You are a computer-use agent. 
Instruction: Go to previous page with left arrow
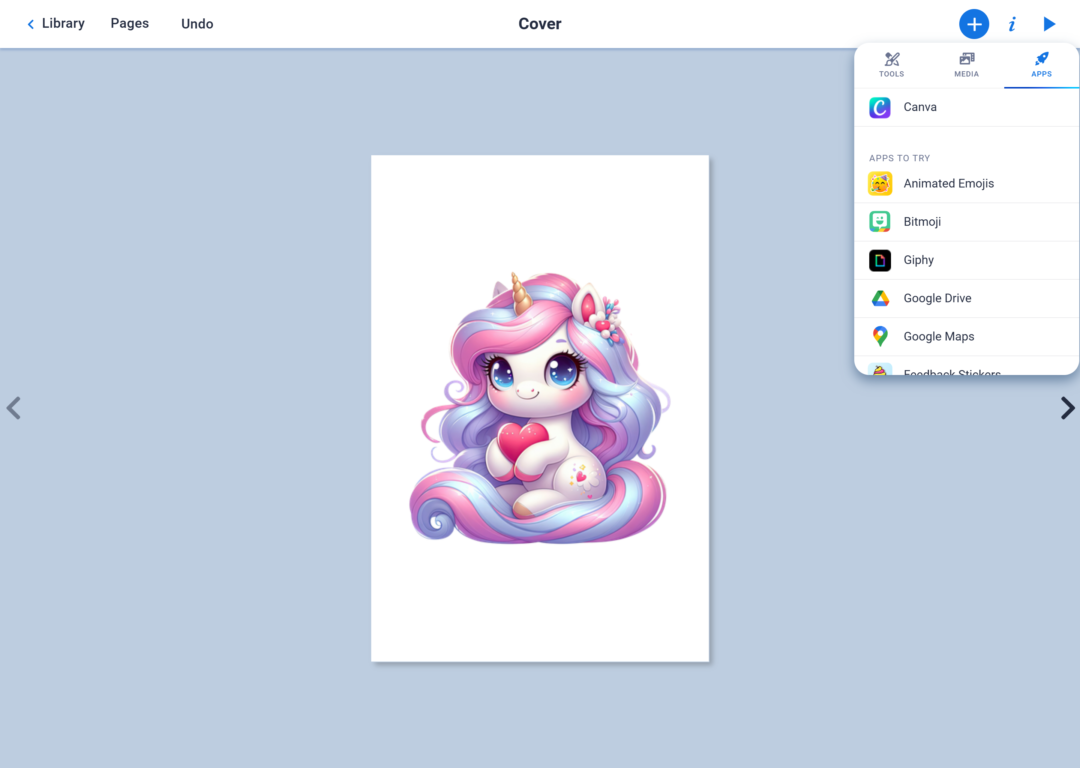coord(14,408)
